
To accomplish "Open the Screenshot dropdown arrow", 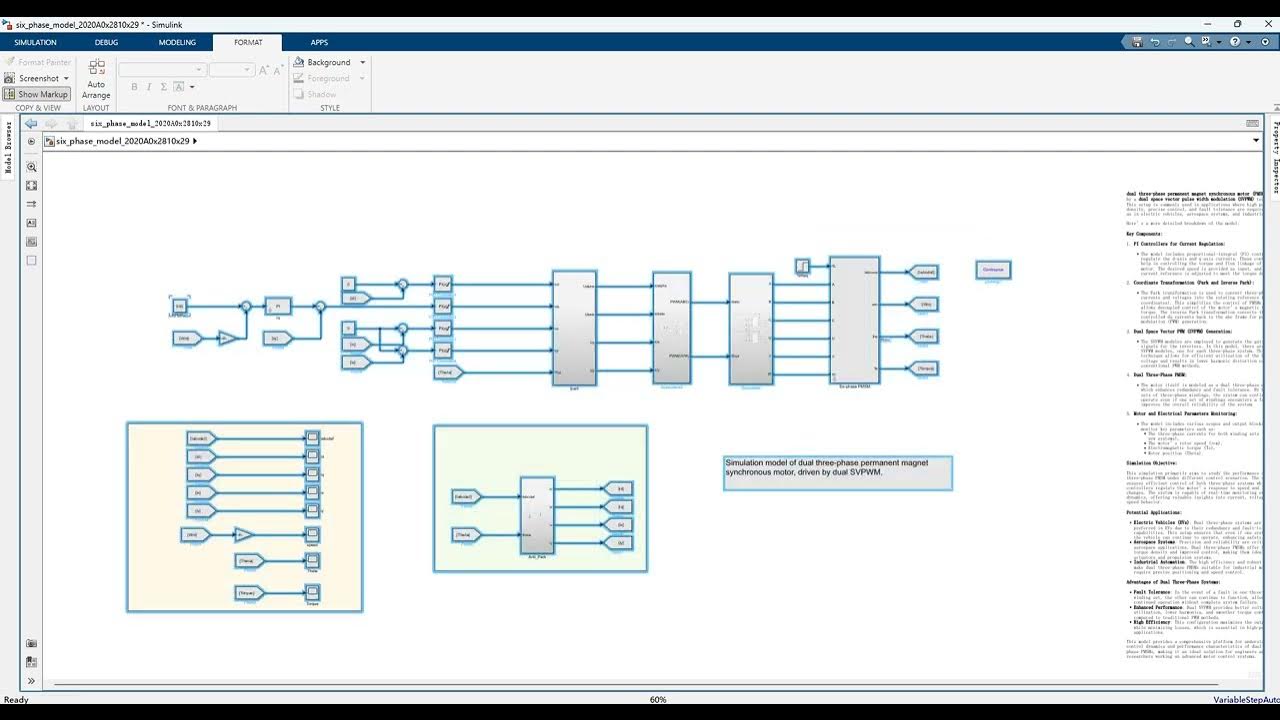I will tap(66, 78).
